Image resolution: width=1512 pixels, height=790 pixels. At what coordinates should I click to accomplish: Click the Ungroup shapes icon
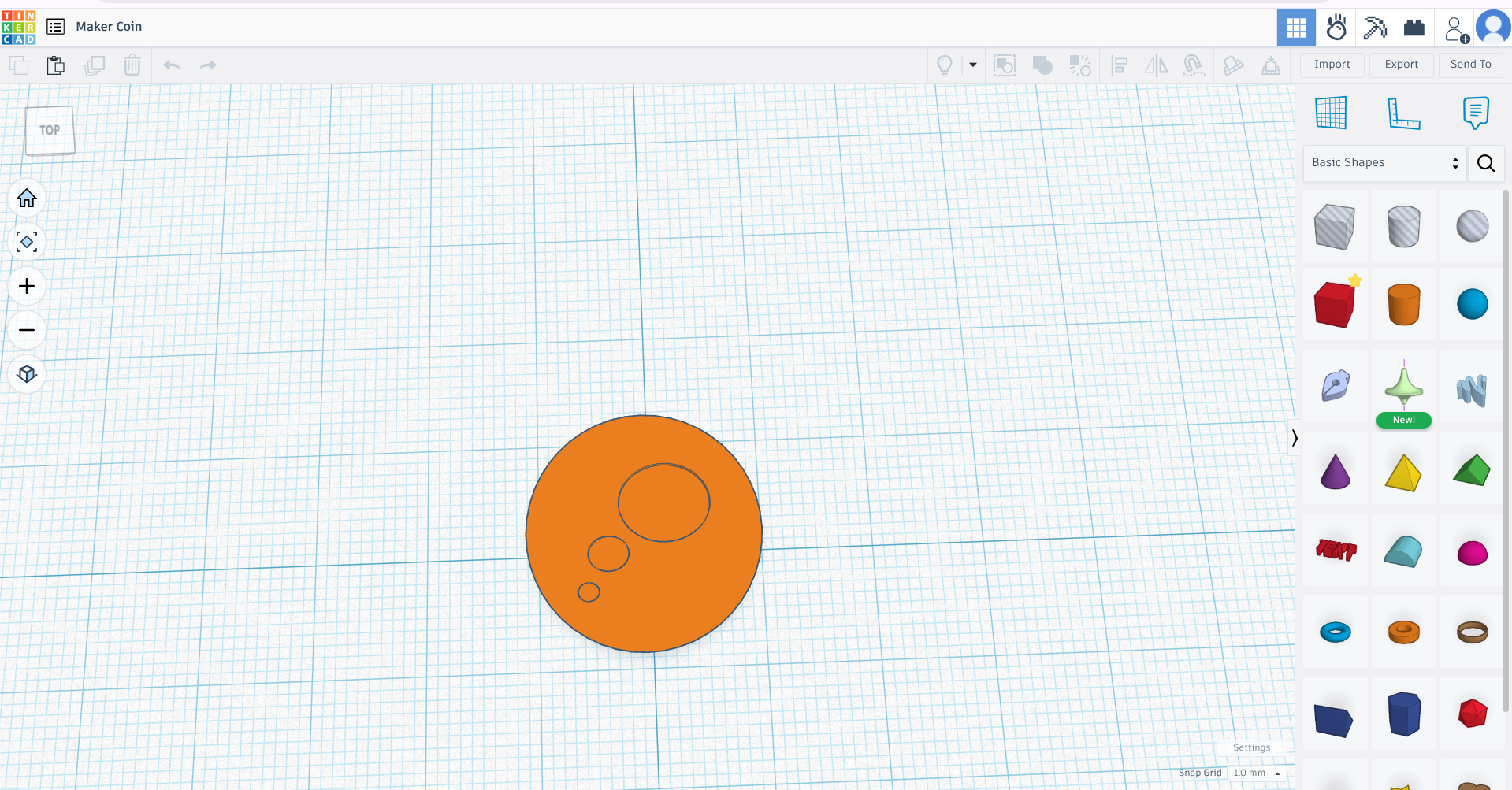[x=1080, y=65]
